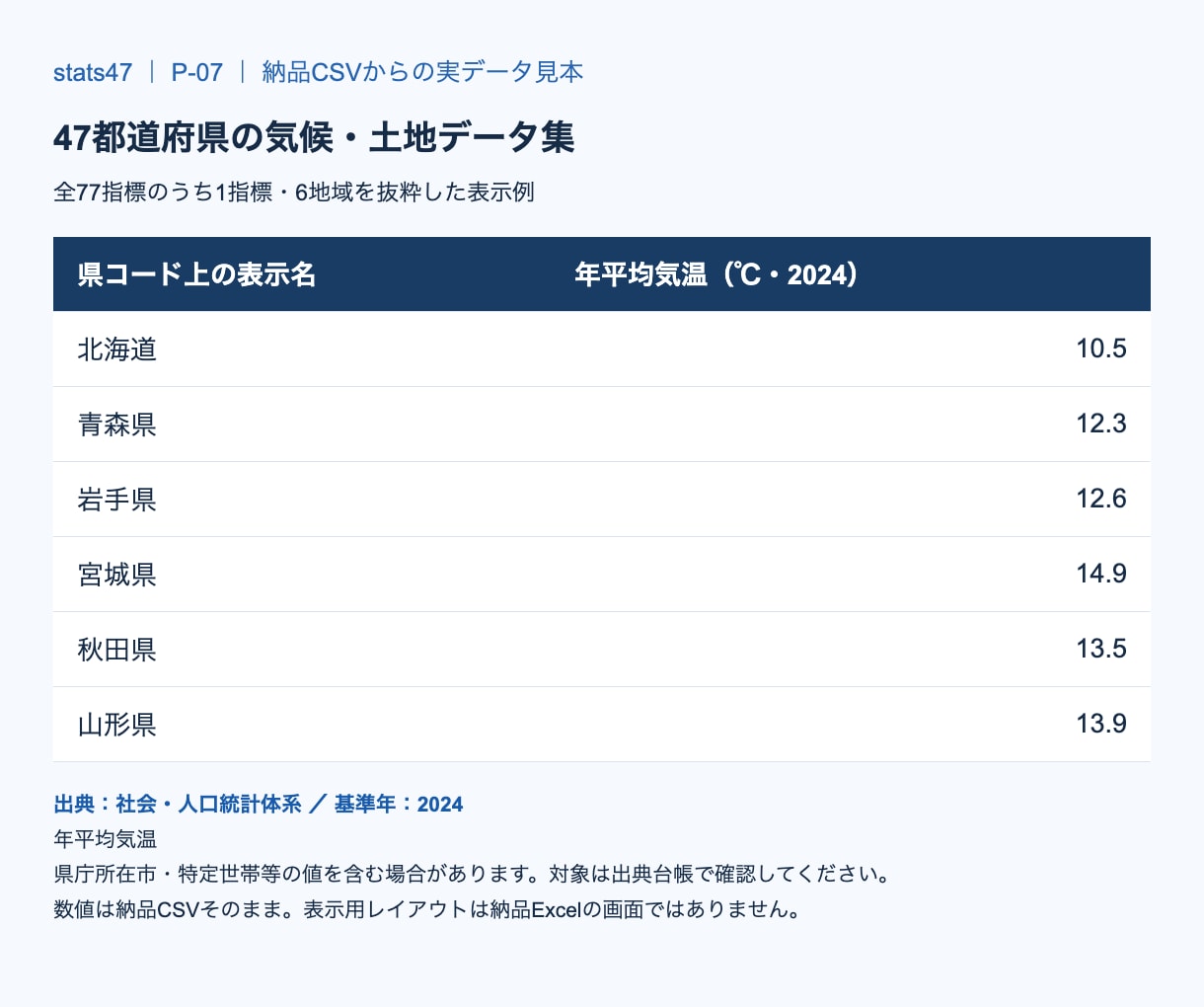Click the P-07 breadcrumb label
The width and height of the screenshot is (1204, 1007).
click(x=197, y=72)
